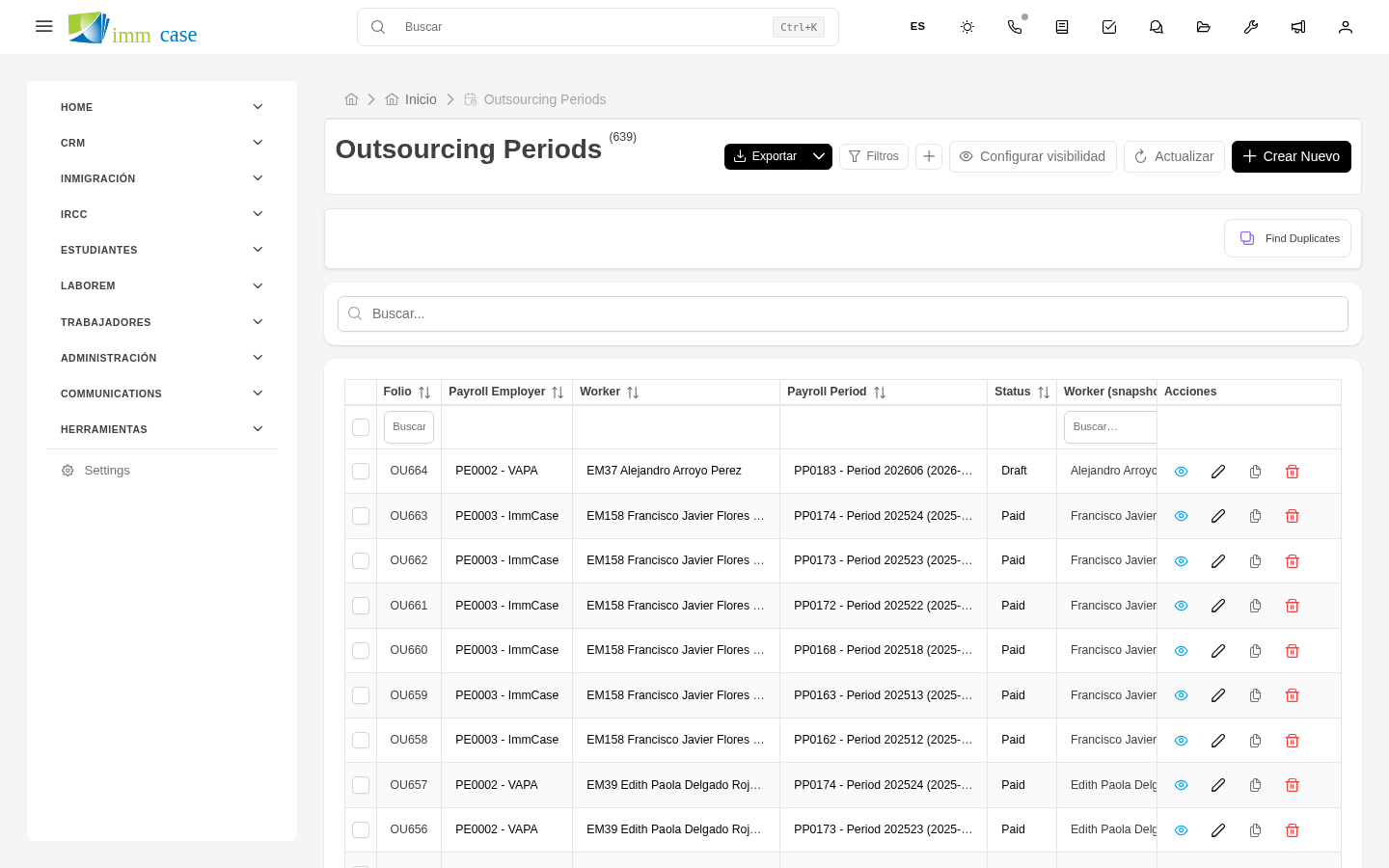Image resolution: width=1389 pixels, height=868 pixels.
Task: Switch language with ES button
Action: tap(917, 27)
